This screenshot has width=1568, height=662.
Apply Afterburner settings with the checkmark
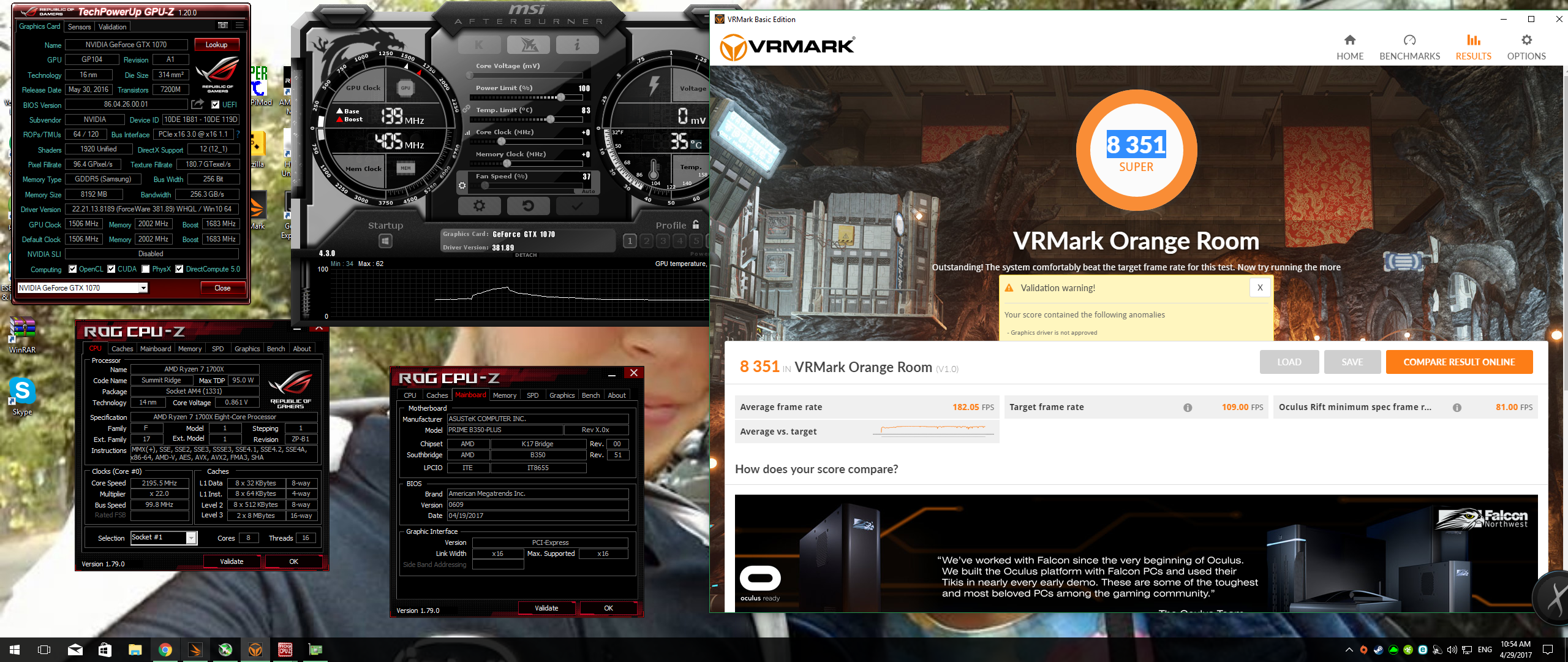(x=577, y=206)
